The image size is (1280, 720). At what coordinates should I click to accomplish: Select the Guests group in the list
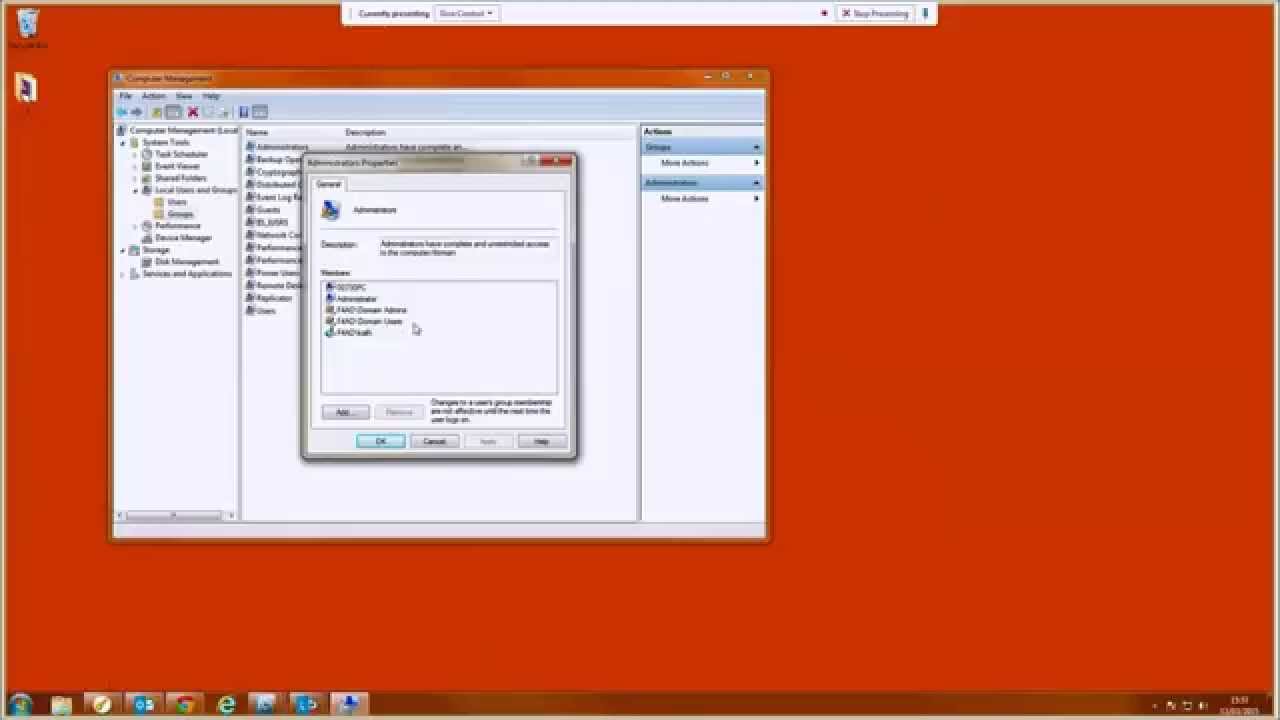[264, 210]
